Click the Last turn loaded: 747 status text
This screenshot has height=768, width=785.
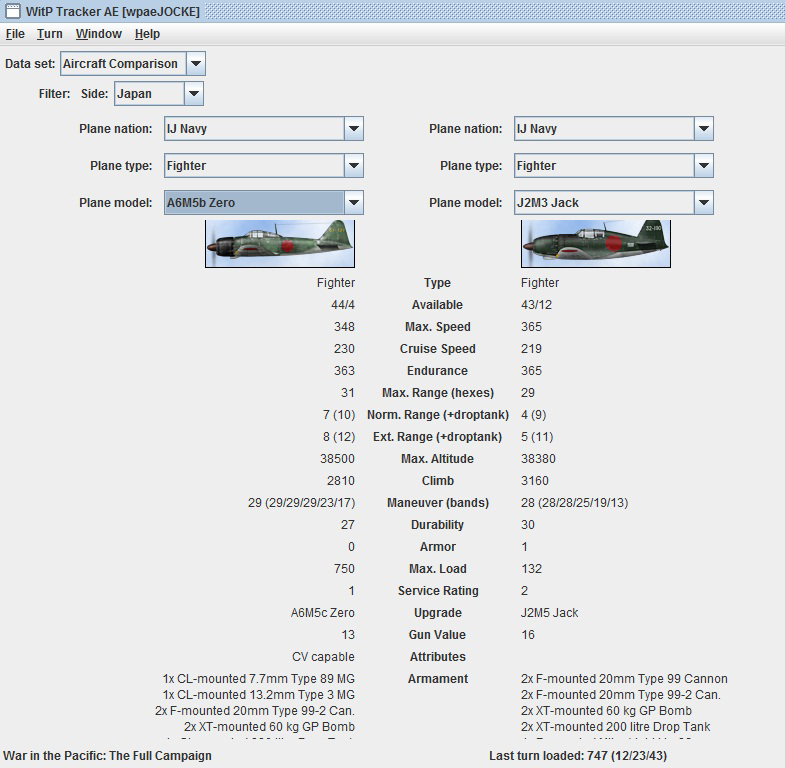coord(578,756)
